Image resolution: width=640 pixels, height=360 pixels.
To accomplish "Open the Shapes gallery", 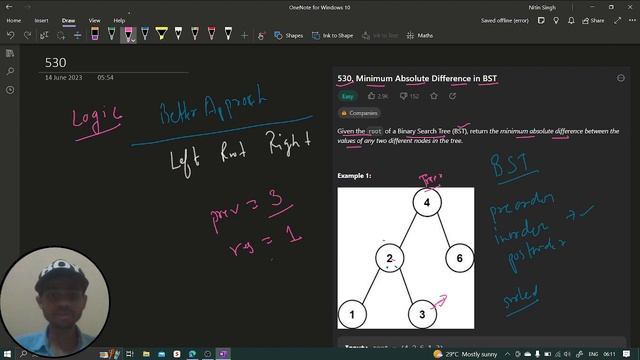I will coord(289,36).
